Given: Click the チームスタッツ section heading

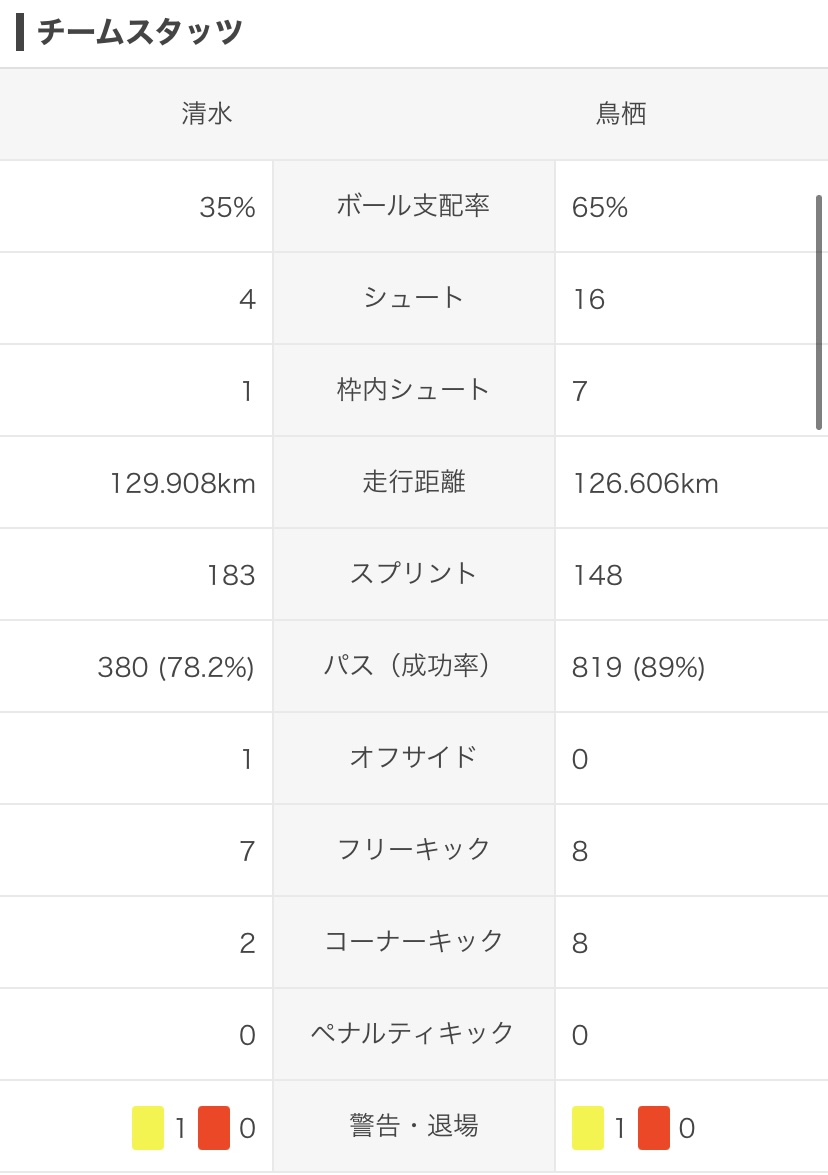Looking at the screenshot, I should pyautogui.click(x=140, y=33).
